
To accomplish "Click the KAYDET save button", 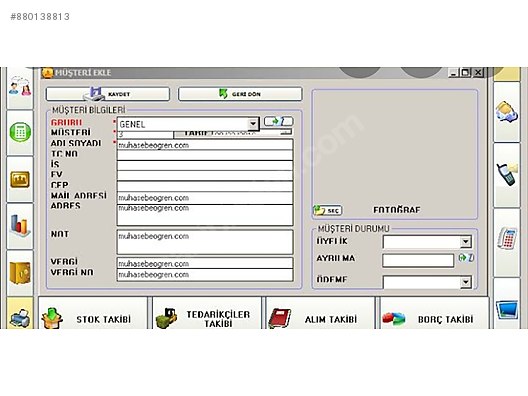I will tap(108, 94).
